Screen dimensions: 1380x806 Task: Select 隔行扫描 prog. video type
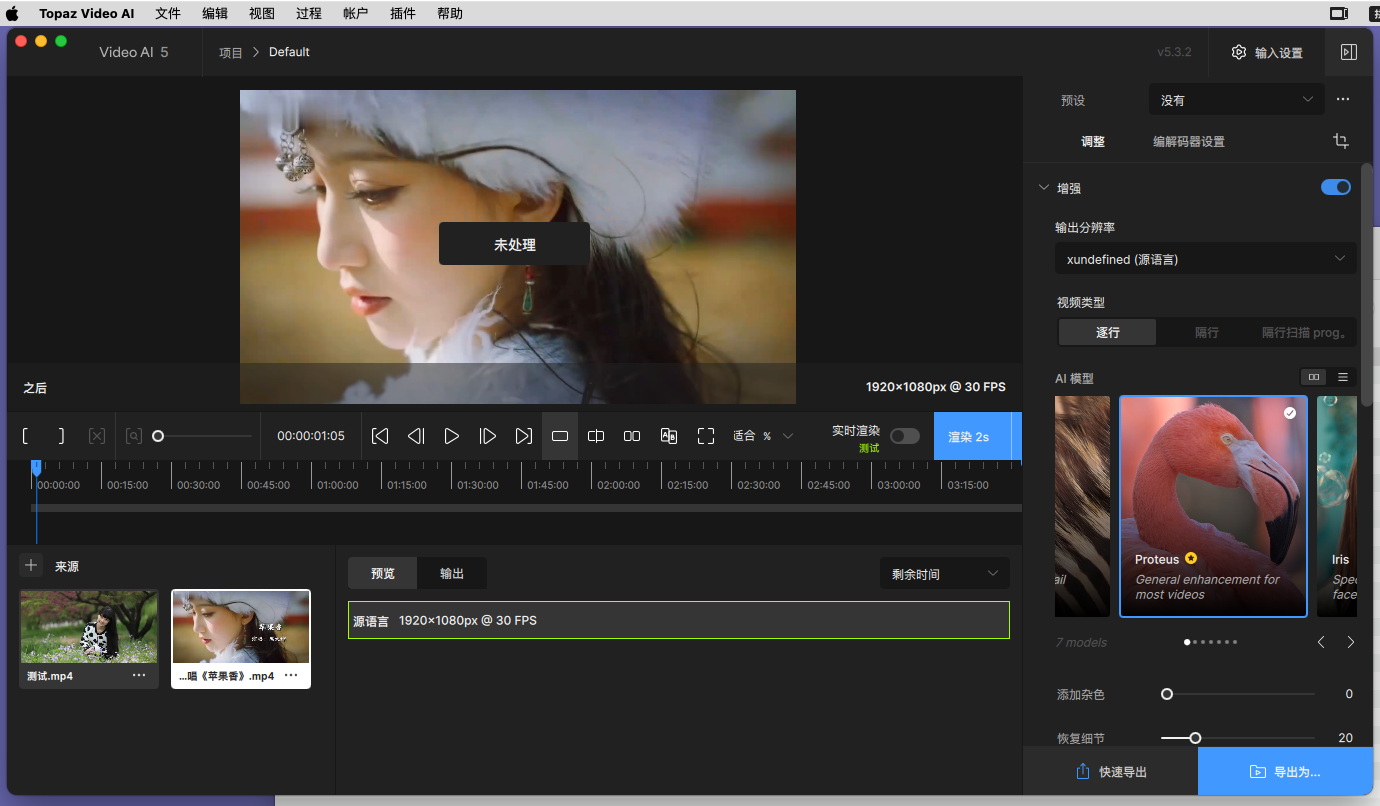[1304, 332]
